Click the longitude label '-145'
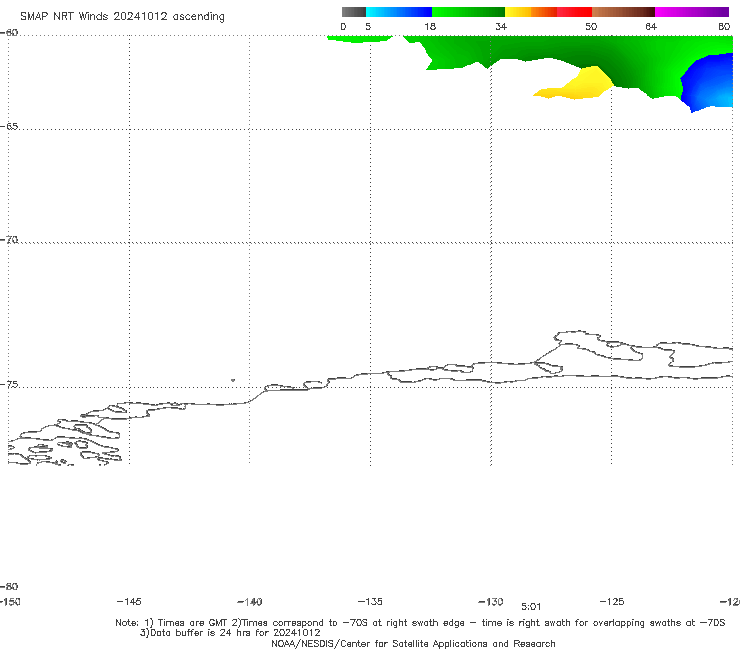The width and height of the screenshot is (740, 650). pyautogui.click(x=128, y=601)
